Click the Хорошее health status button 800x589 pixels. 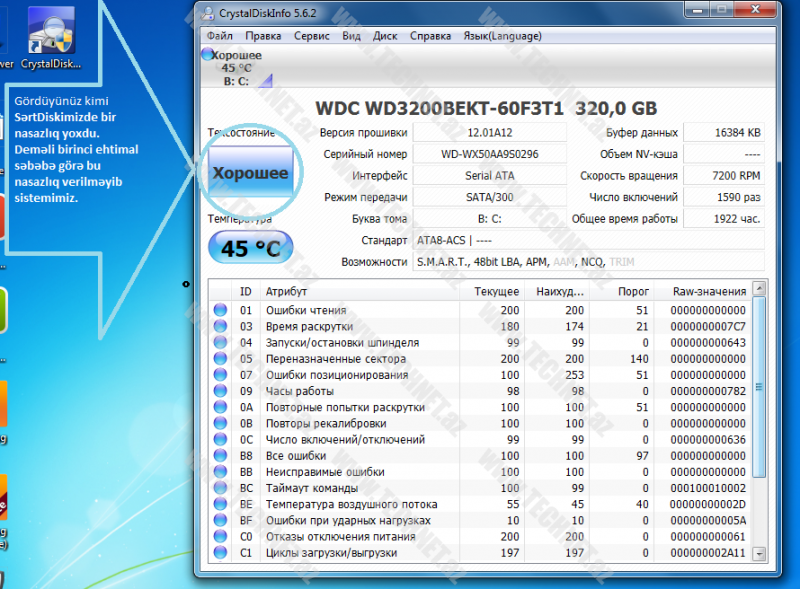[250, 173]
